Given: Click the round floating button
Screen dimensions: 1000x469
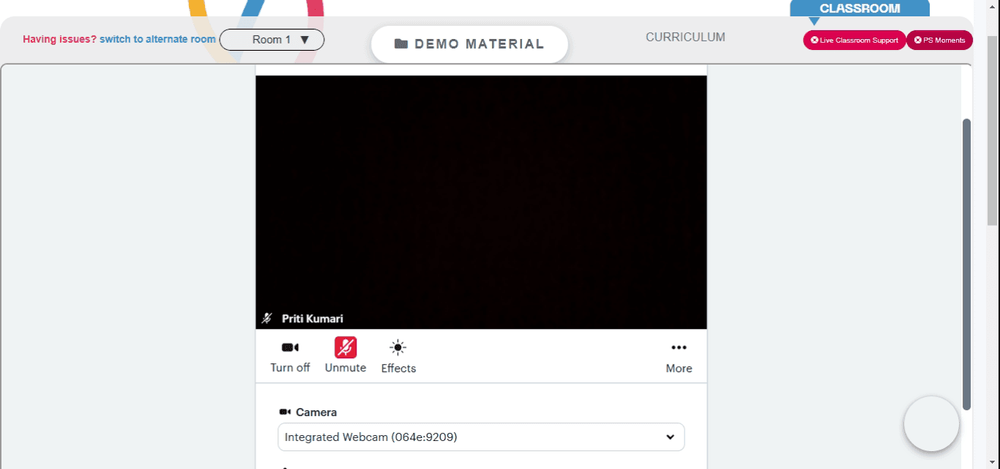Looking at the screenshot, I should pos(931,424).
